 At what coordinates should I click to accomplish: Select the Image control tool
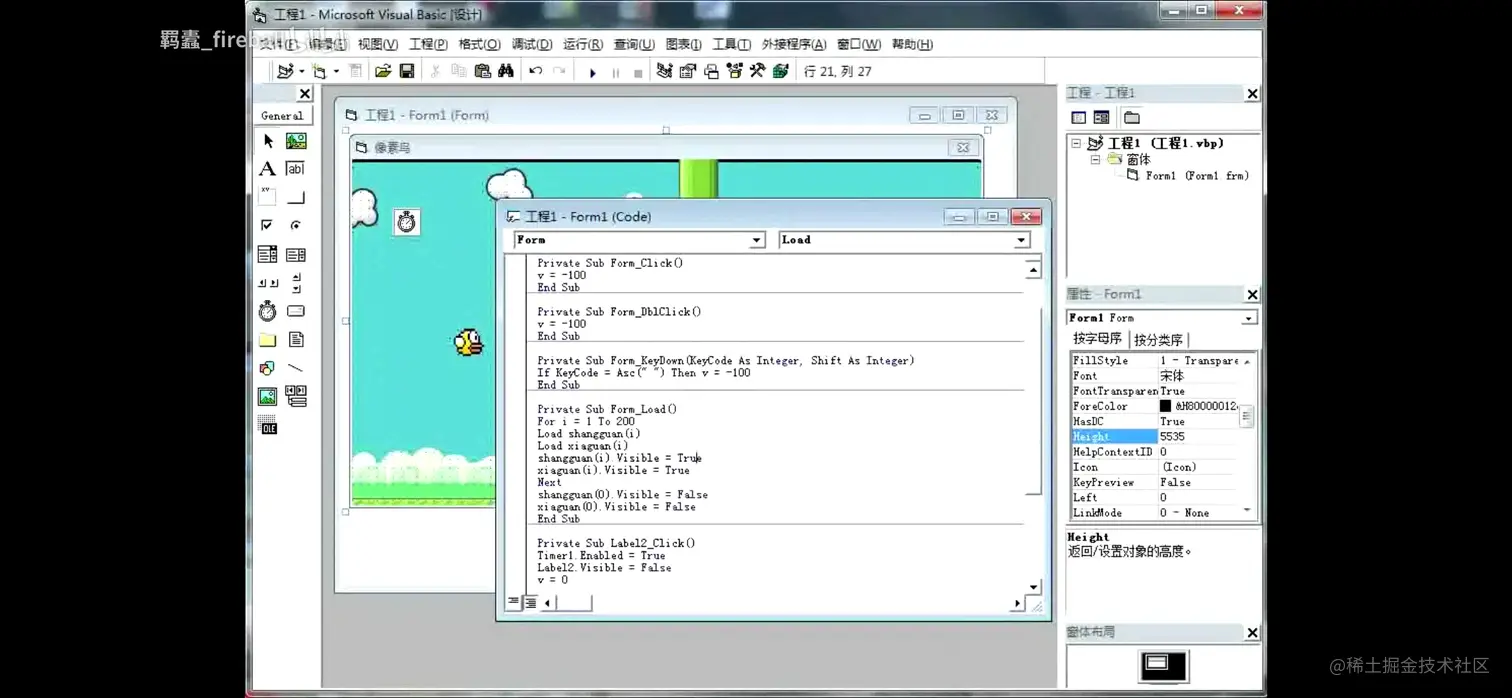267,397
